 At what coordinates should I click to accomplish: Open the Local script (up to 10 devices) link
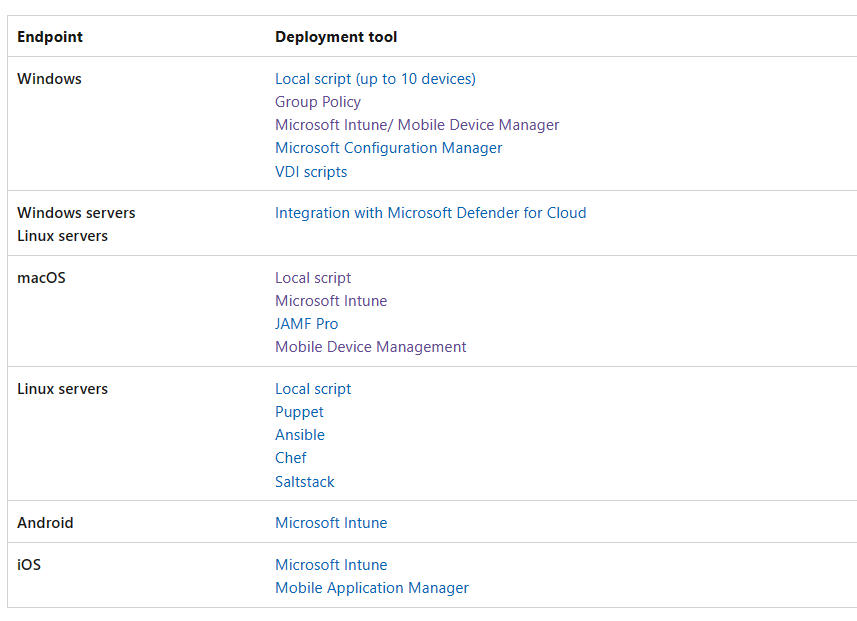[375, 78]
